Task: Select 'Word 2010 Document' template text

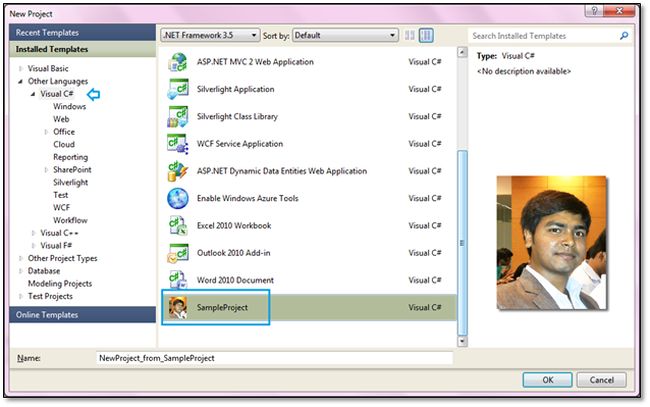Action: pyautogui.click(x=235, y=280)
